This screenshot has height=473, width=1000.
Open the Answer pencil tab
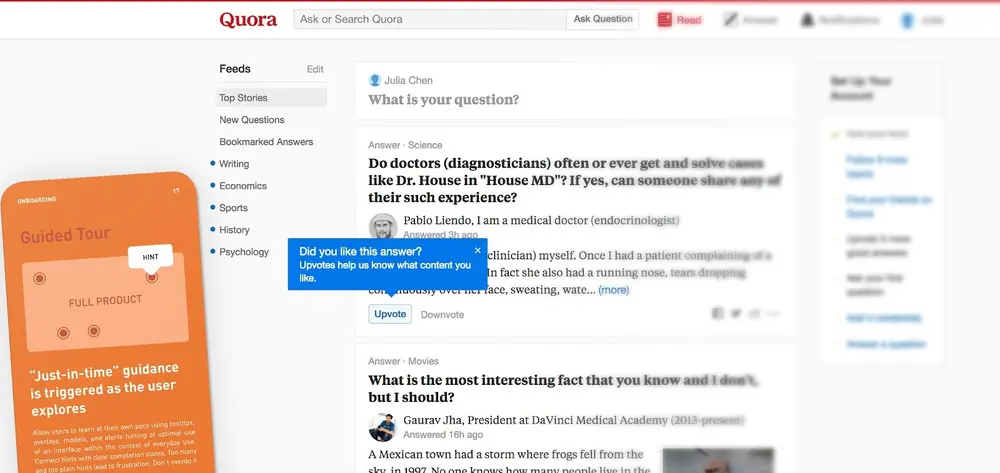[751, 20]
